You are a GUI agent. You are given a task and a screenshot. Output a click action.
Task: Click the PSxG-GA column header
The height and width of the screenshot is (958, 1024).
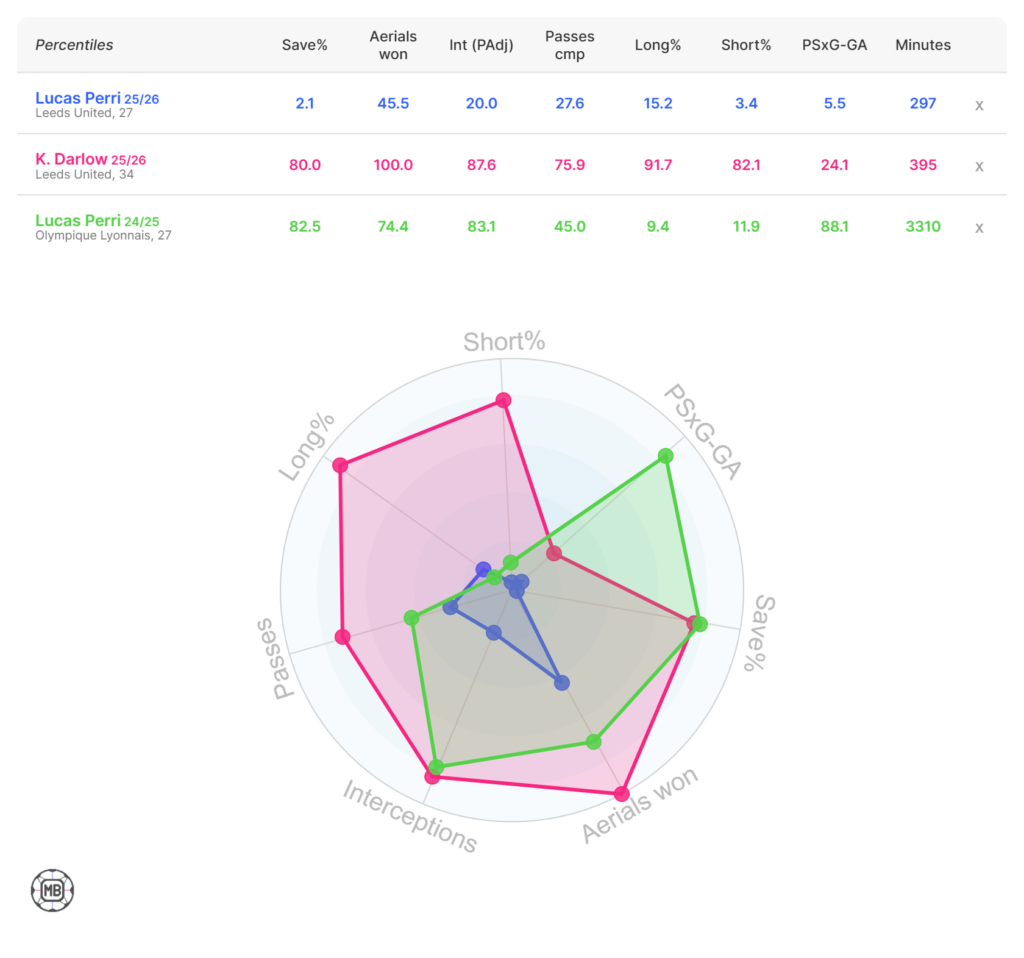[x=833, y=45]
